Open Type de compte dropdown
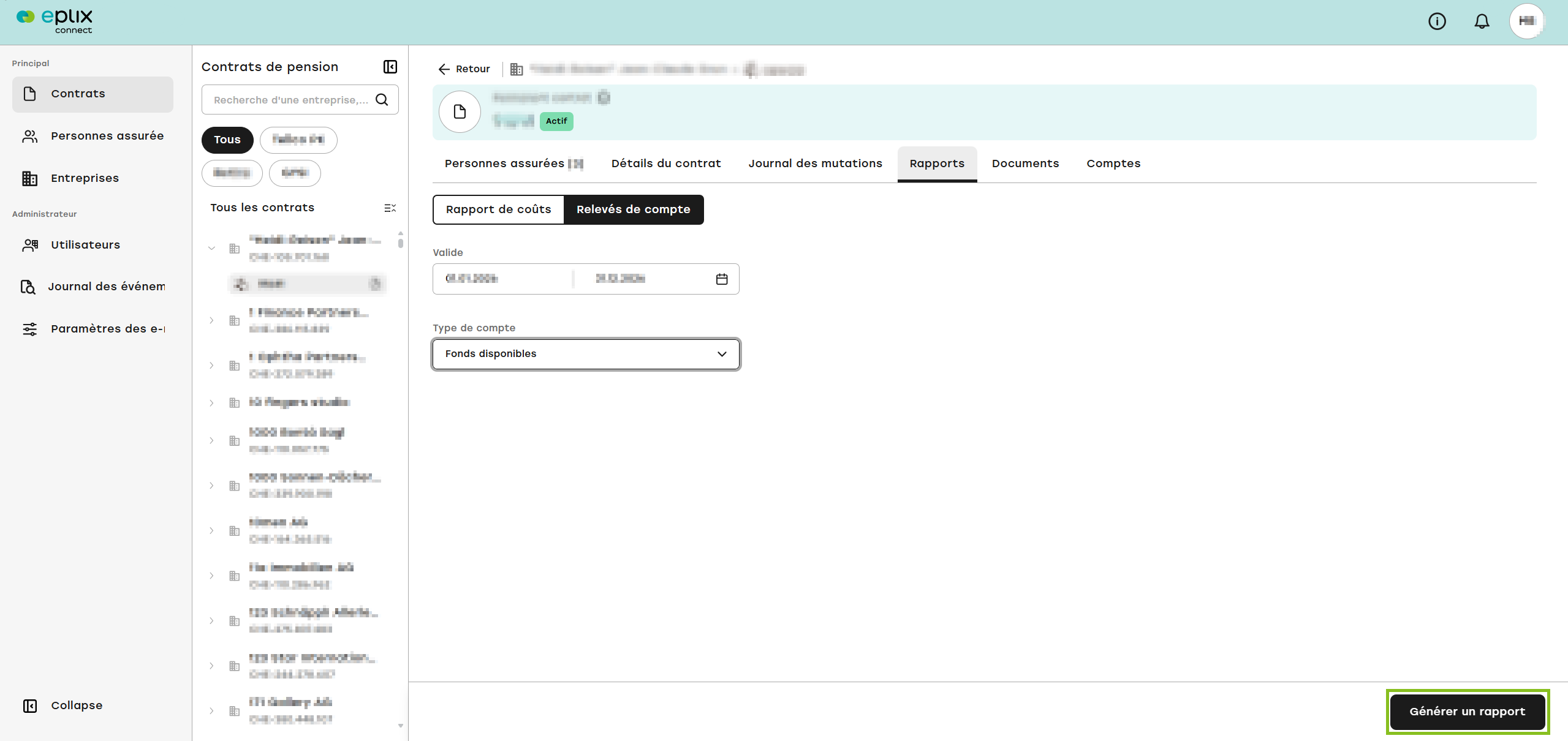The width and height of the screenshot is (1568, 741). pos(586,354)
